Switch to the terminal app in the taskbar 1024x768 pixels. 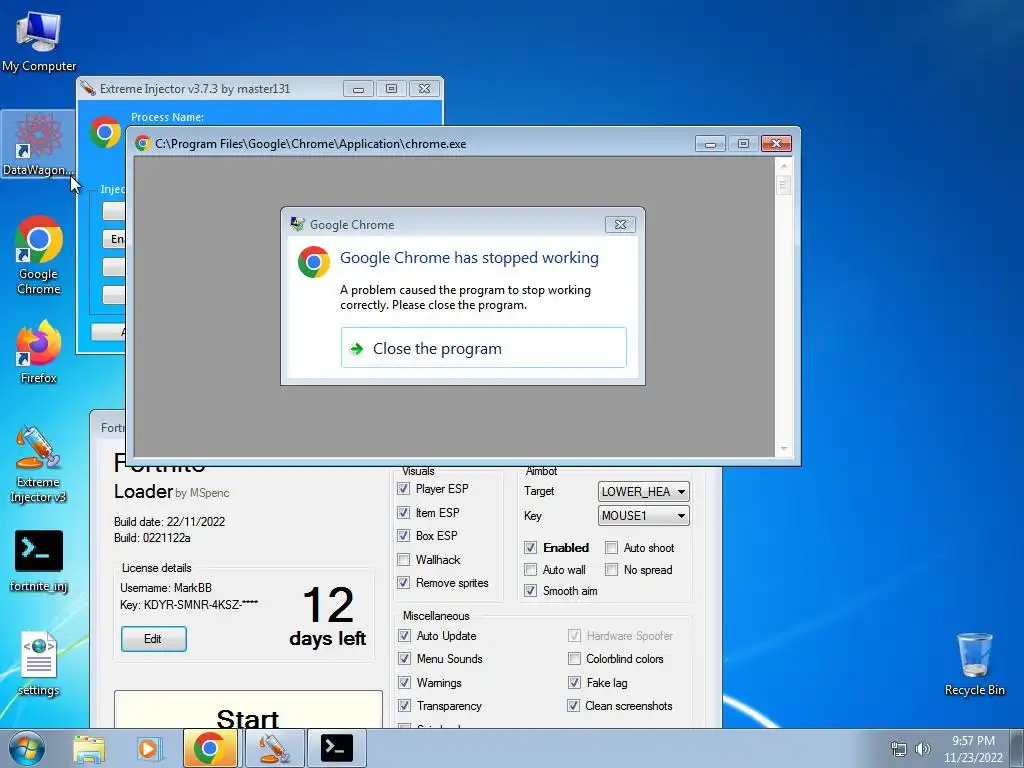point(337,748)
